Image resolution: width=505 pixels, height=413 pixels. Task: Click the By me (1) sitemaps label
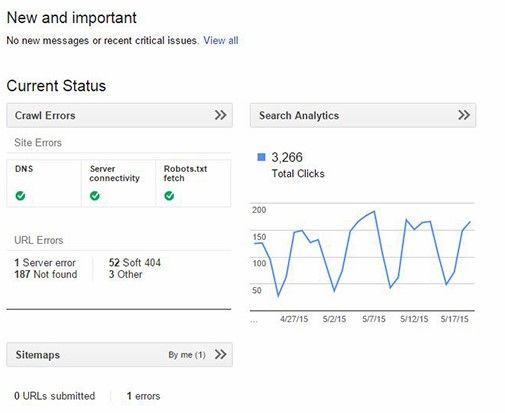click(x=187, y=355)
